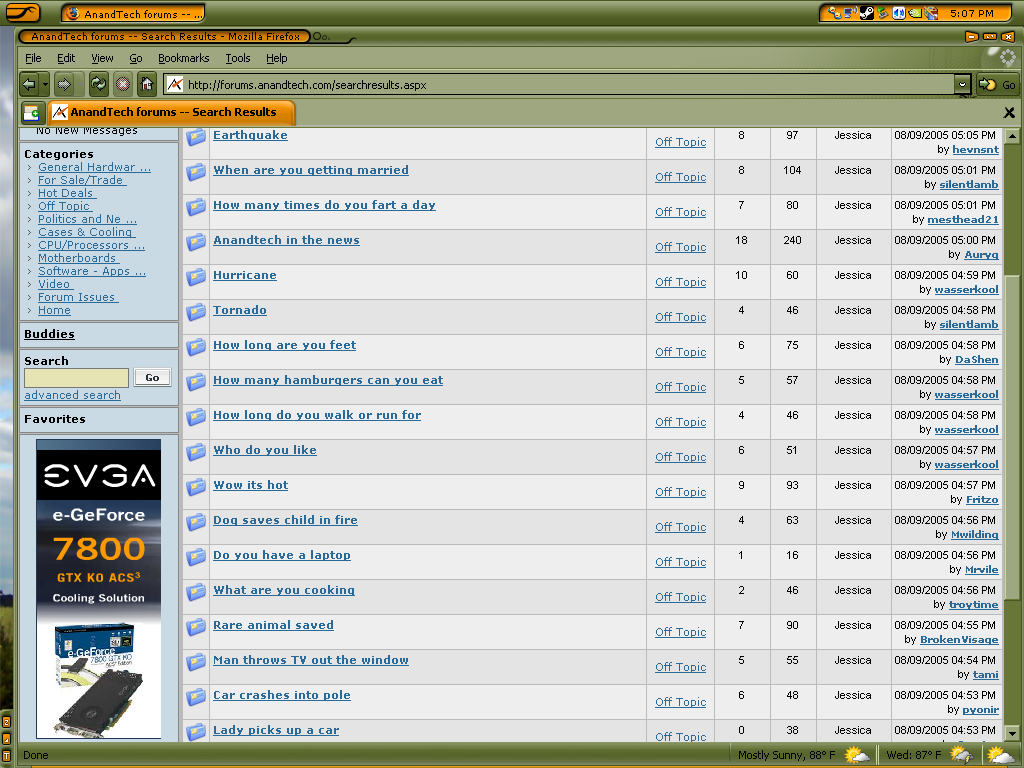Click the scroll-down arrow on the page scrollbar

point(1011,734)
